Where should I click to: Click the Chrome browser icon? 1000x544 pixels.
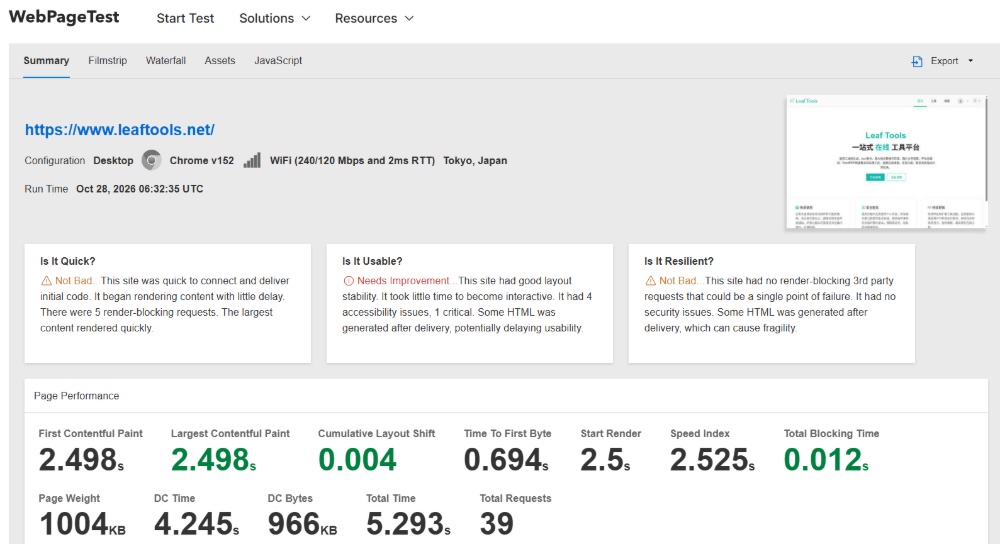coord(151,160)
